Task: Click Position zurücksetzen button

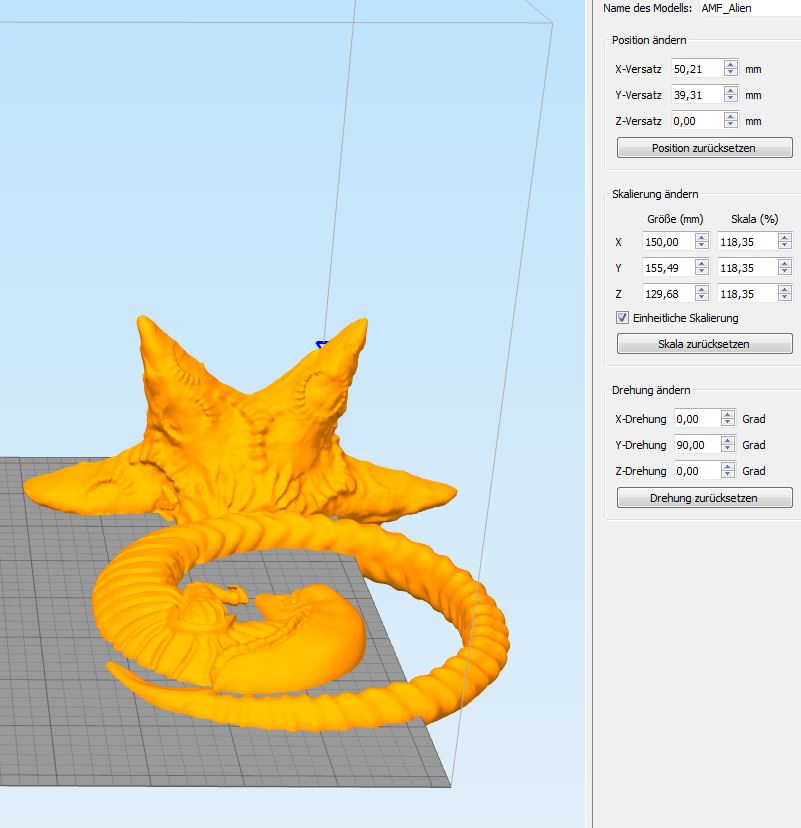Action: [704, 148]
